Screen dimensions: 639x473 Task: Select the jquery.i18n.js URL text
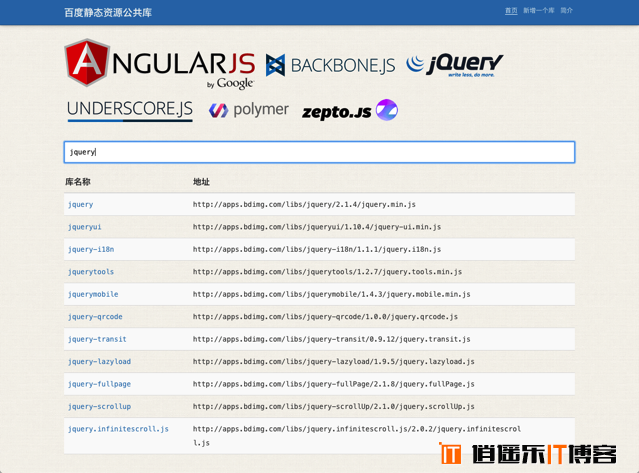[x=317, y=249]
